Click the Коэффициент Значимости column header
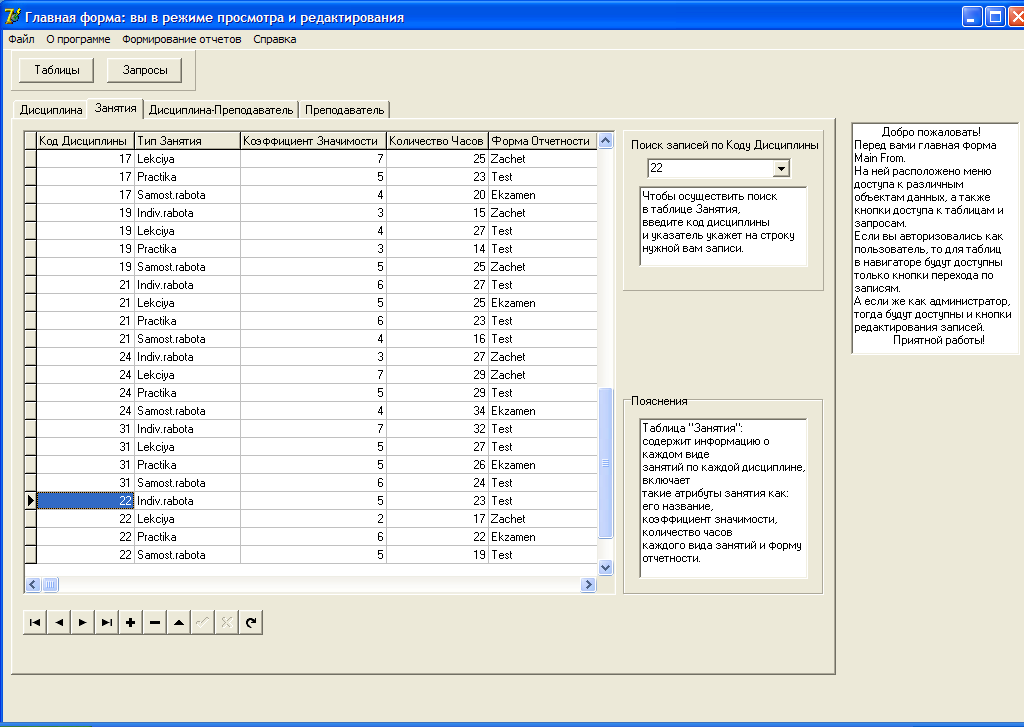Image resolution: width=1024 pixels, height=727 pixels. click(x=313, y=140)
